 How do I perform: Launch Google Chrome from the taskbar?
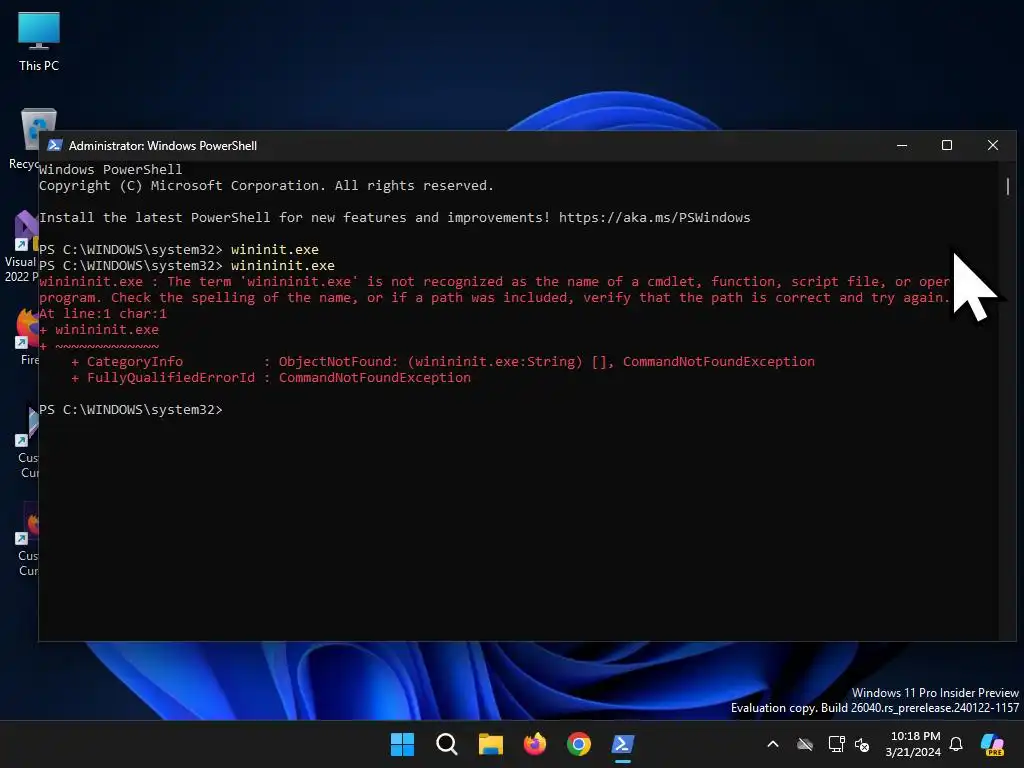(x=579, y=744)
